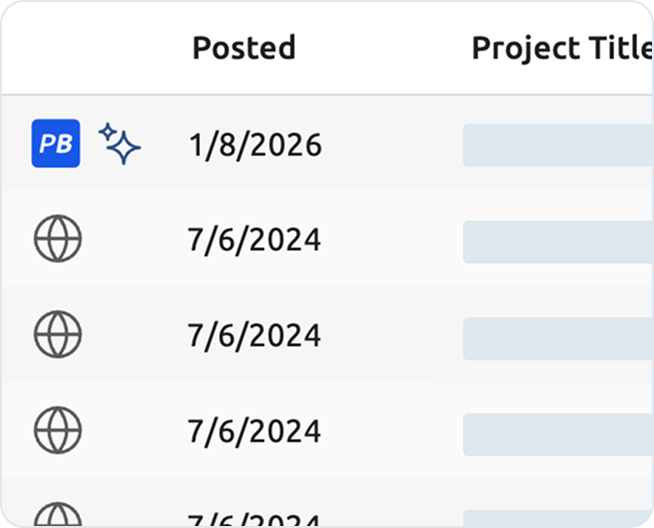Sort by the Project Title column header
654x528 pixels.
(x=561, y=48)
